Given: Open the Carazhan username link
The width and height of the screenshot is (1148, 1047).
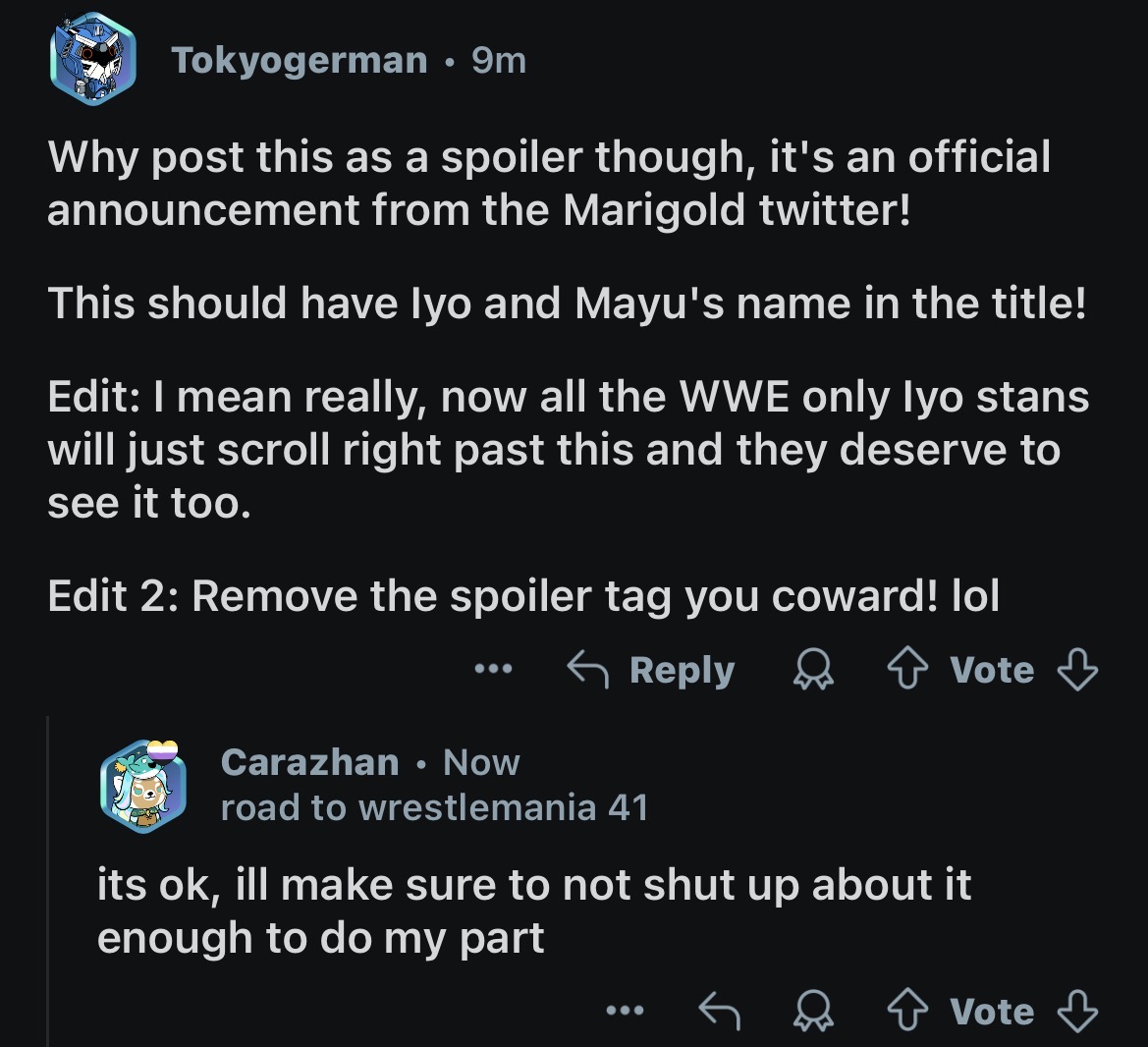Looking at the screenshot, I should [x=309, y=762].
